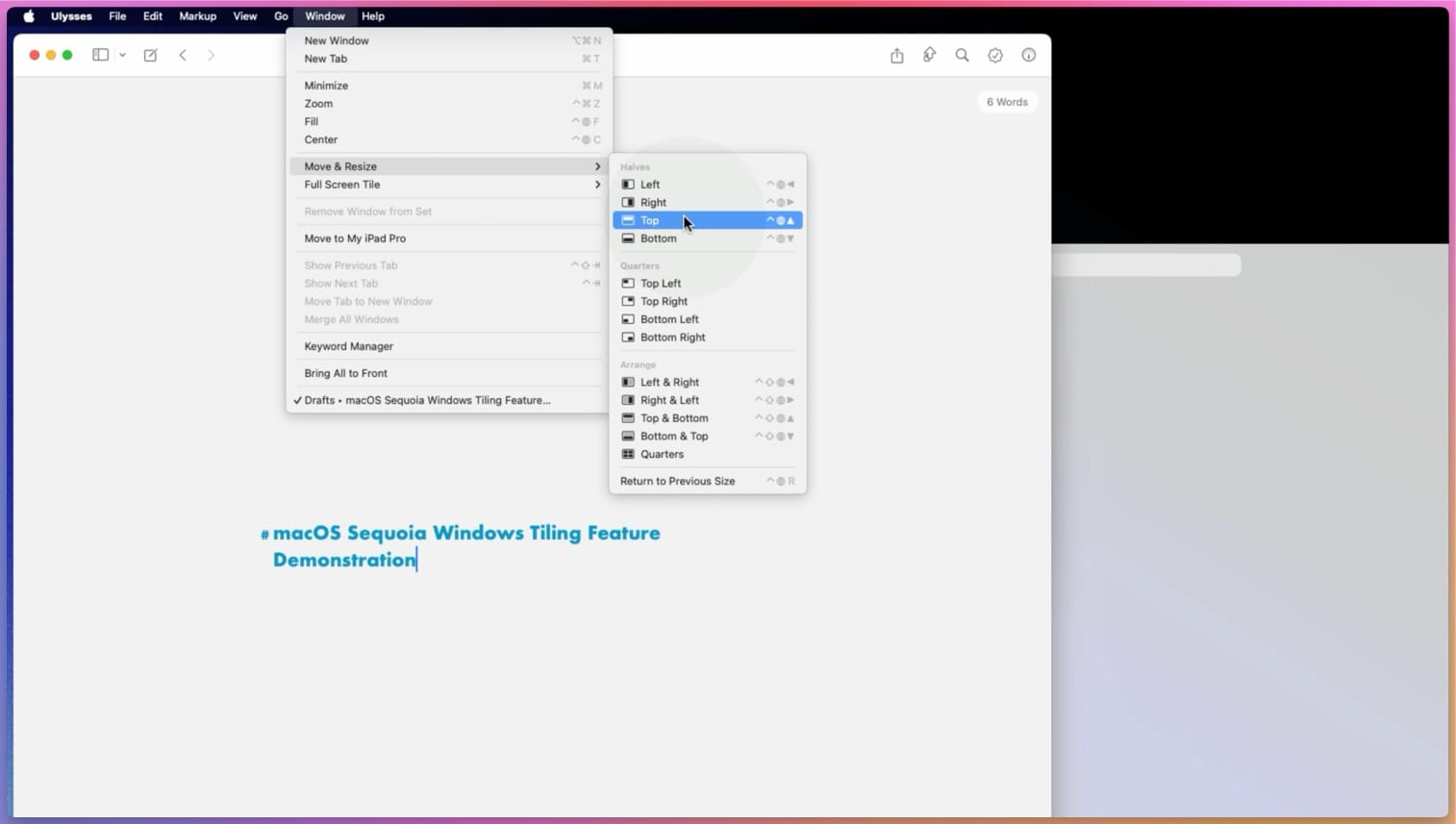The height and width of the screenshot is (824, 1456).
Task: Expand the Full Screen Tile submenu
Action: click(x=342, y=185)
